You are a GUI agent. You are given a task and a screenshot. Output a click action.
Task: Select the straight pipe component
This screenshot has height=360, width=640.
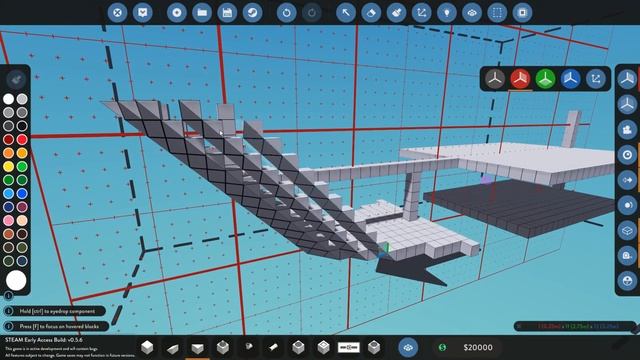click(273, 347)
